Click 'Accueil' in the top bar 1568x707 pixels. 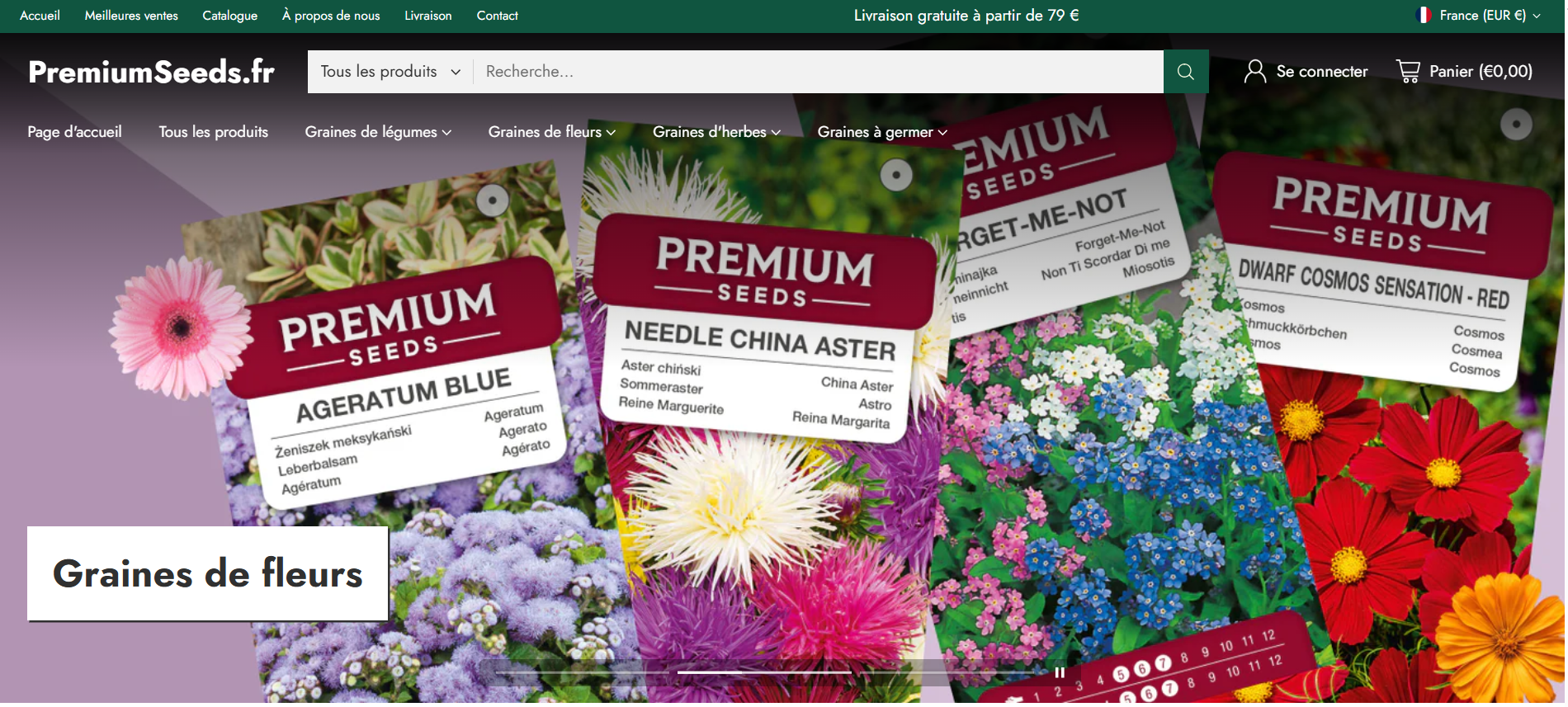coord(40,16)
